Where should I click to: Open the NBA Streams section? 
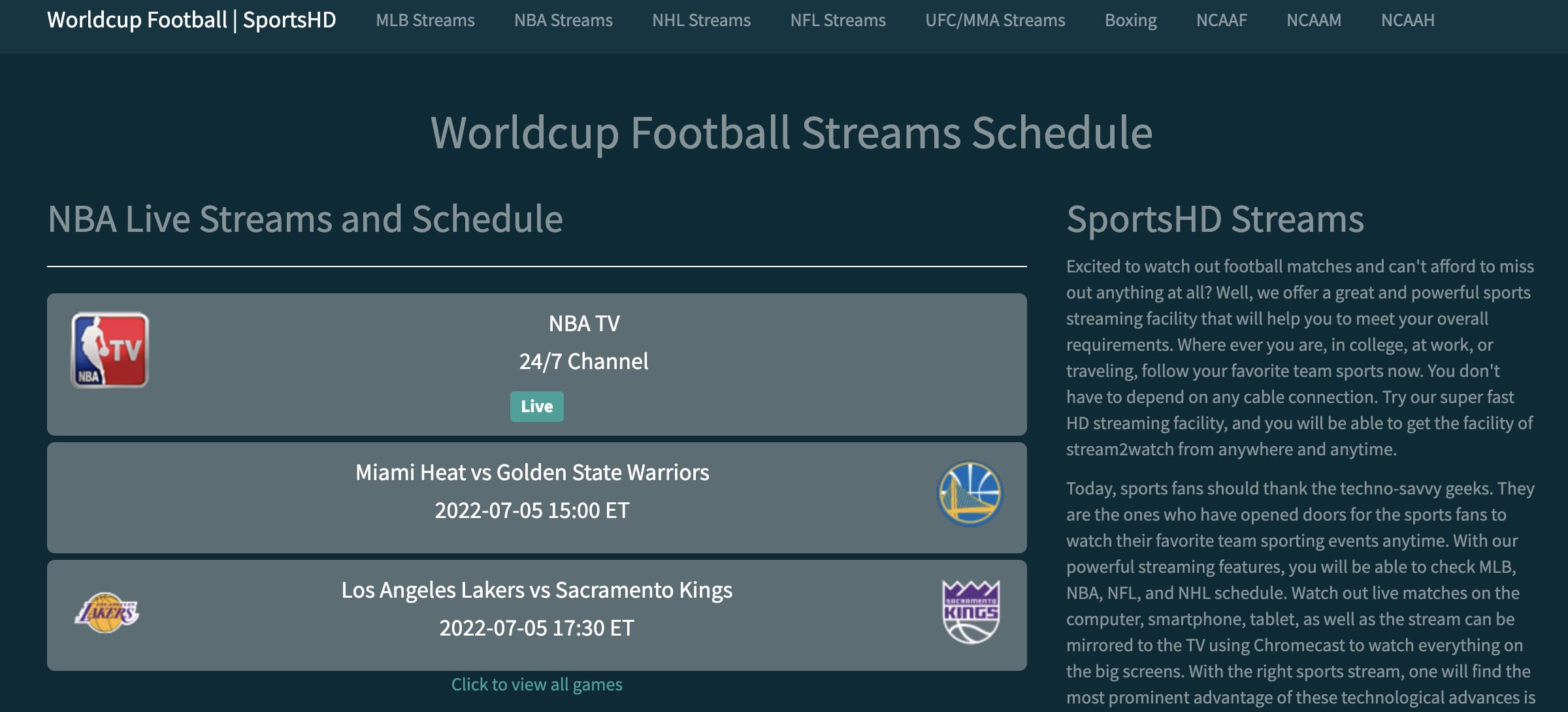coord(563,20)
